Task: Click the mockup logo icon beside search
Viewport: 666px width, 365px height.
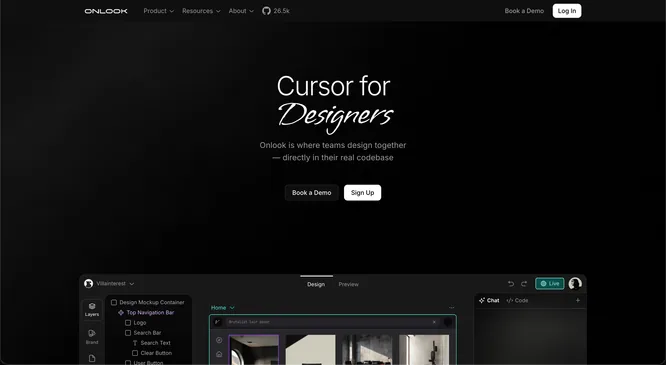Action: (x=217, y=322)
